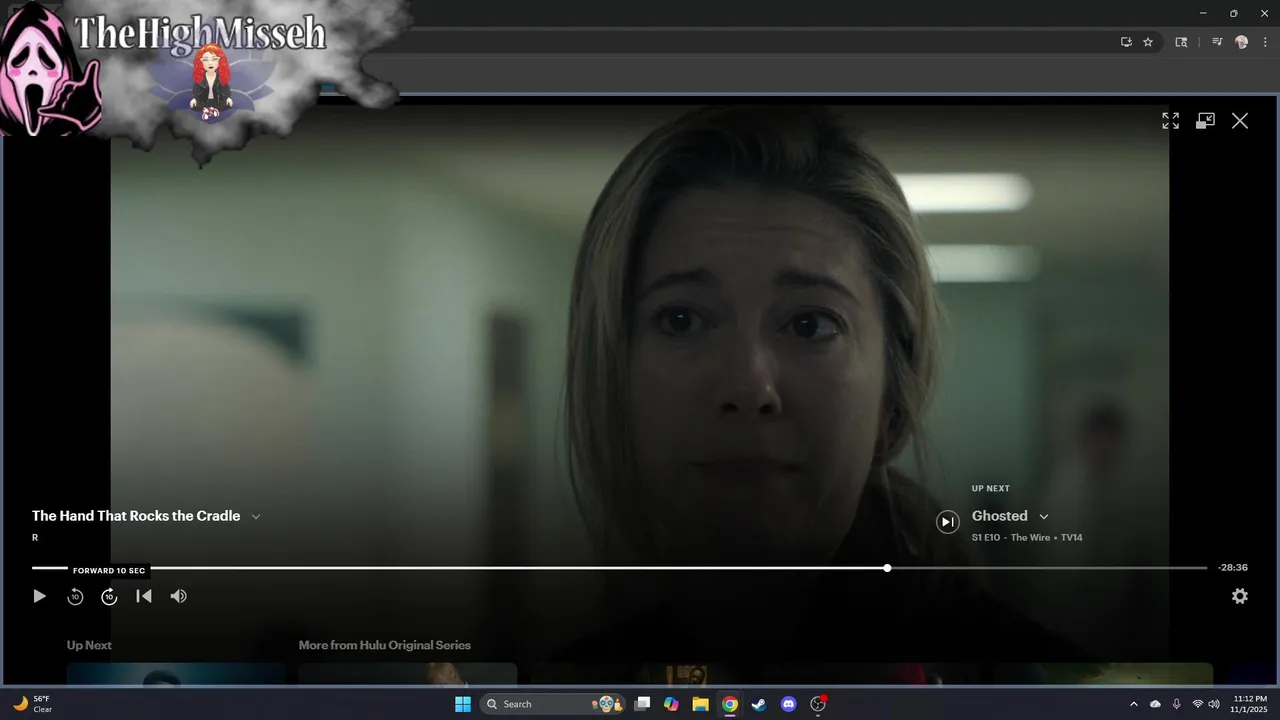The height and width of the screenshot is (720, 1280).
Task: Open Steam from the taskbar
Action: click(x=759, y=704)
